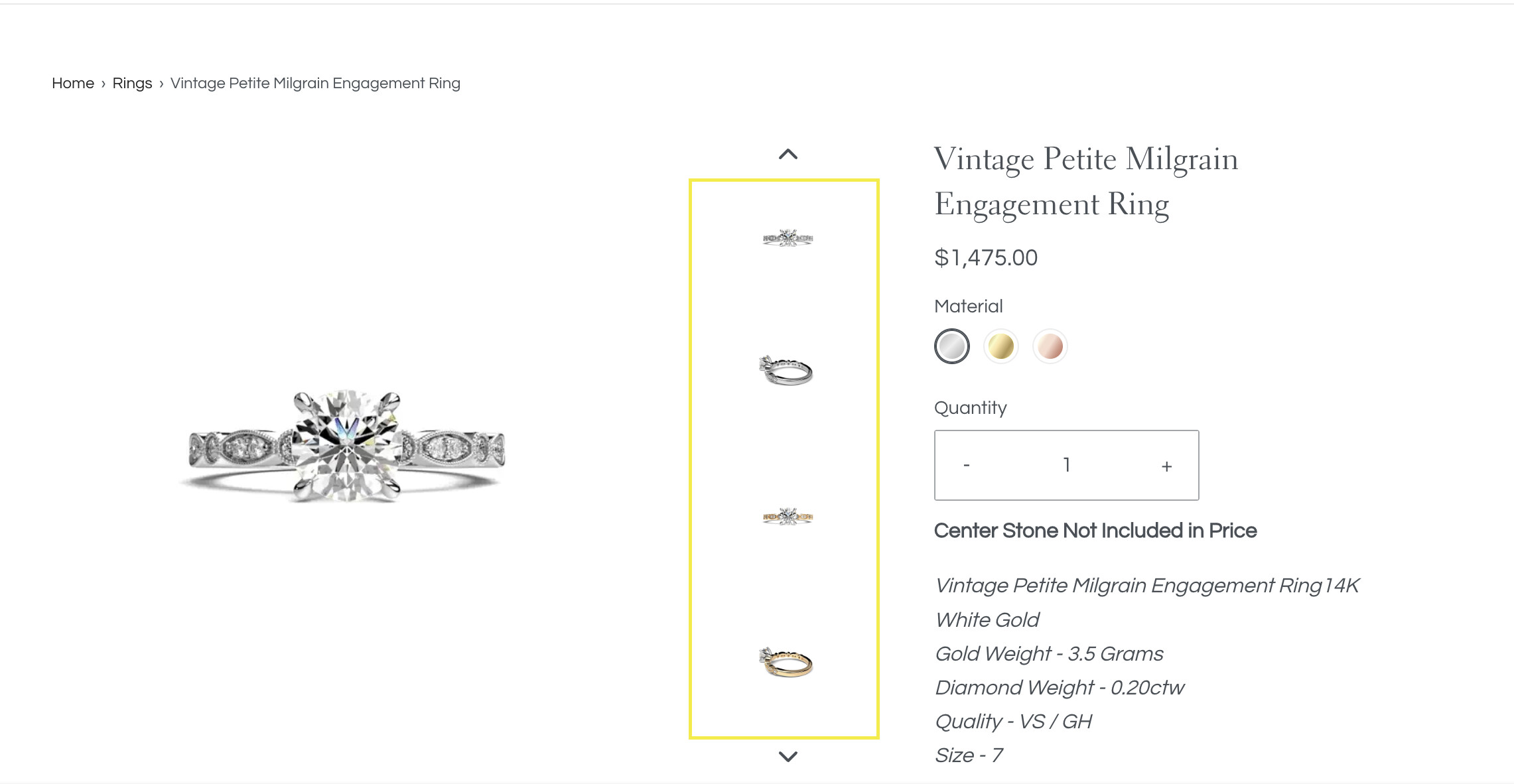This screenshot has height=784, width=1514.
Task: Go to Home via breadcrumb
Action: [73, 84]
